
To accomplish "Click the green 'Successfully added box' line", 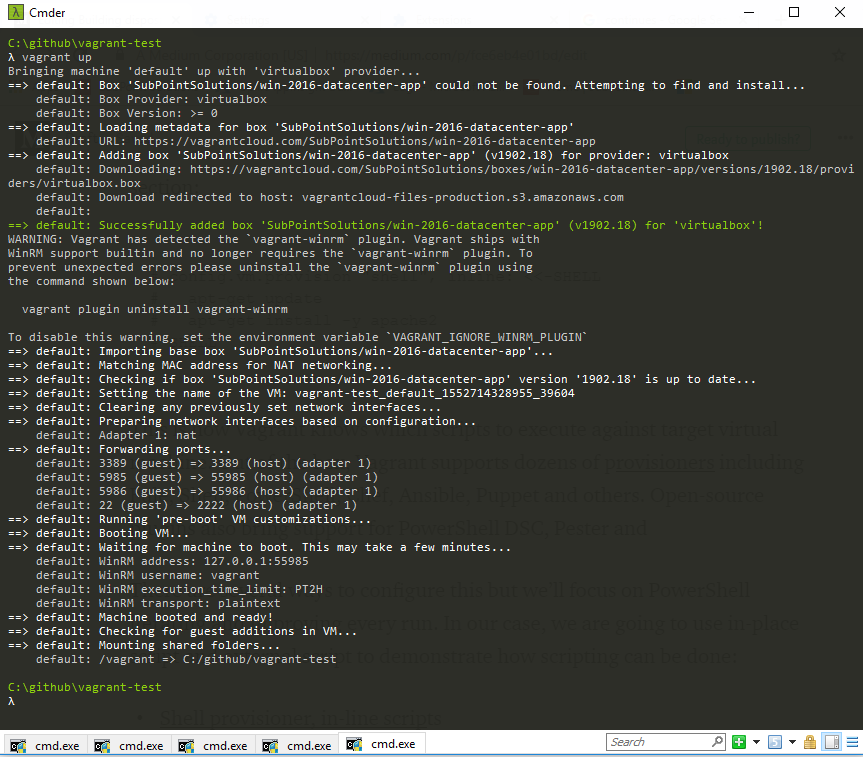I will point(385,225).
